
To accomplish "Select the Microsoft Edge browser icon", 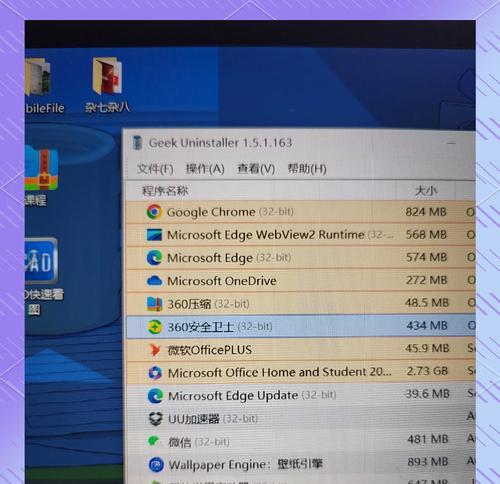I will (x=154, y=258).
